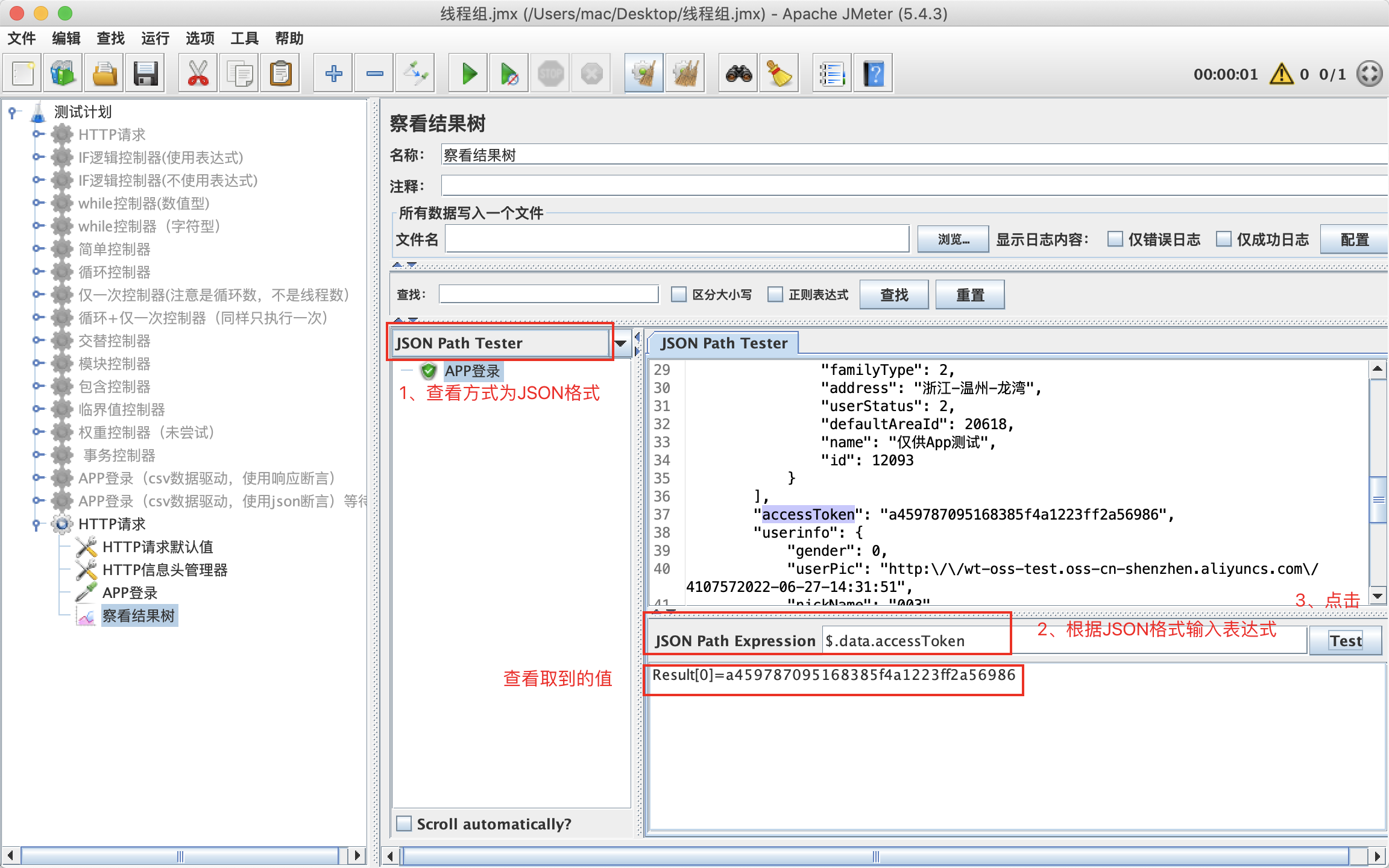1389x868 pixels.
Task: Clear all results with double broom icon
Action: (x=685, y=74)
